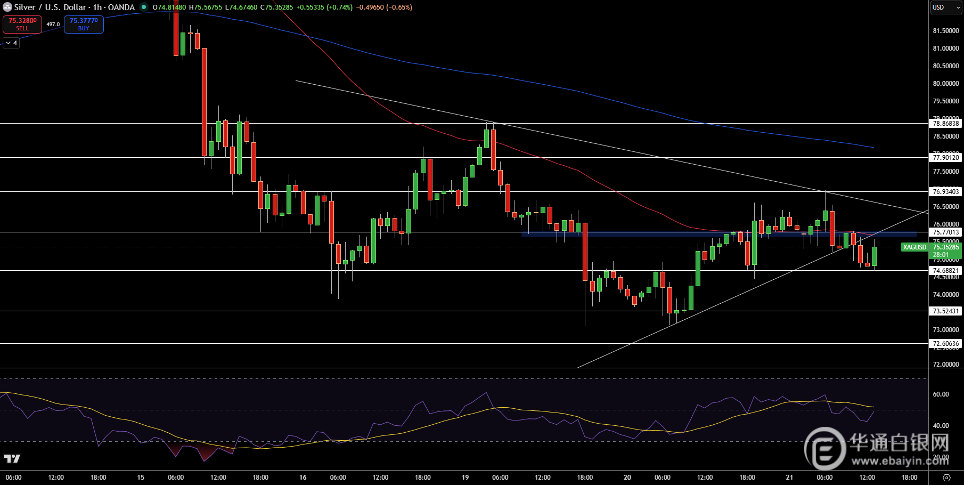964x486 pixels.
Task: Select the 78.86838 horizontal line price label
Action: [x=946, y=123]
